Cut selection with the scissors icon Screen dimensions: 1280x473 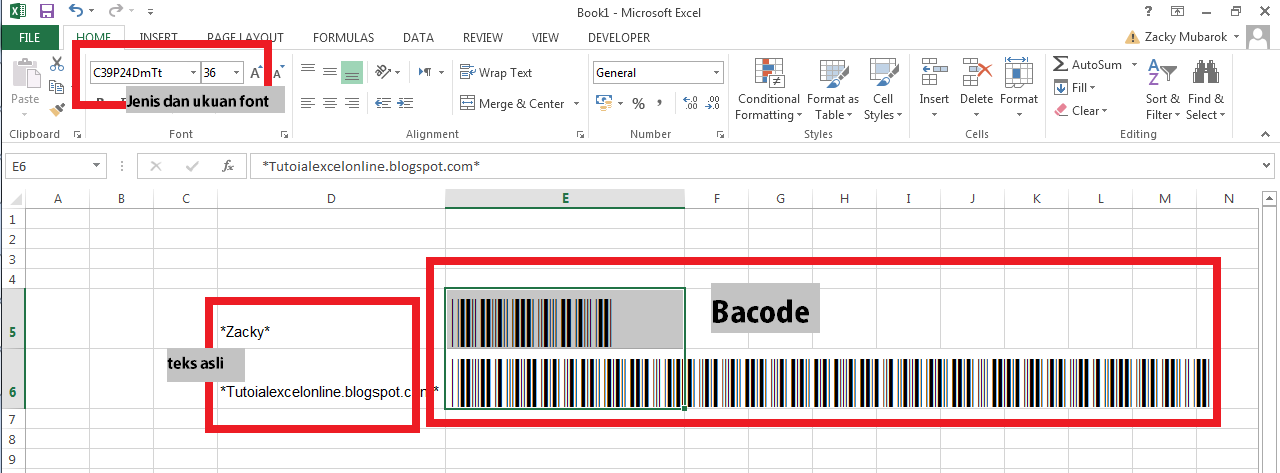pyautogui.click(x=57, y=64)
